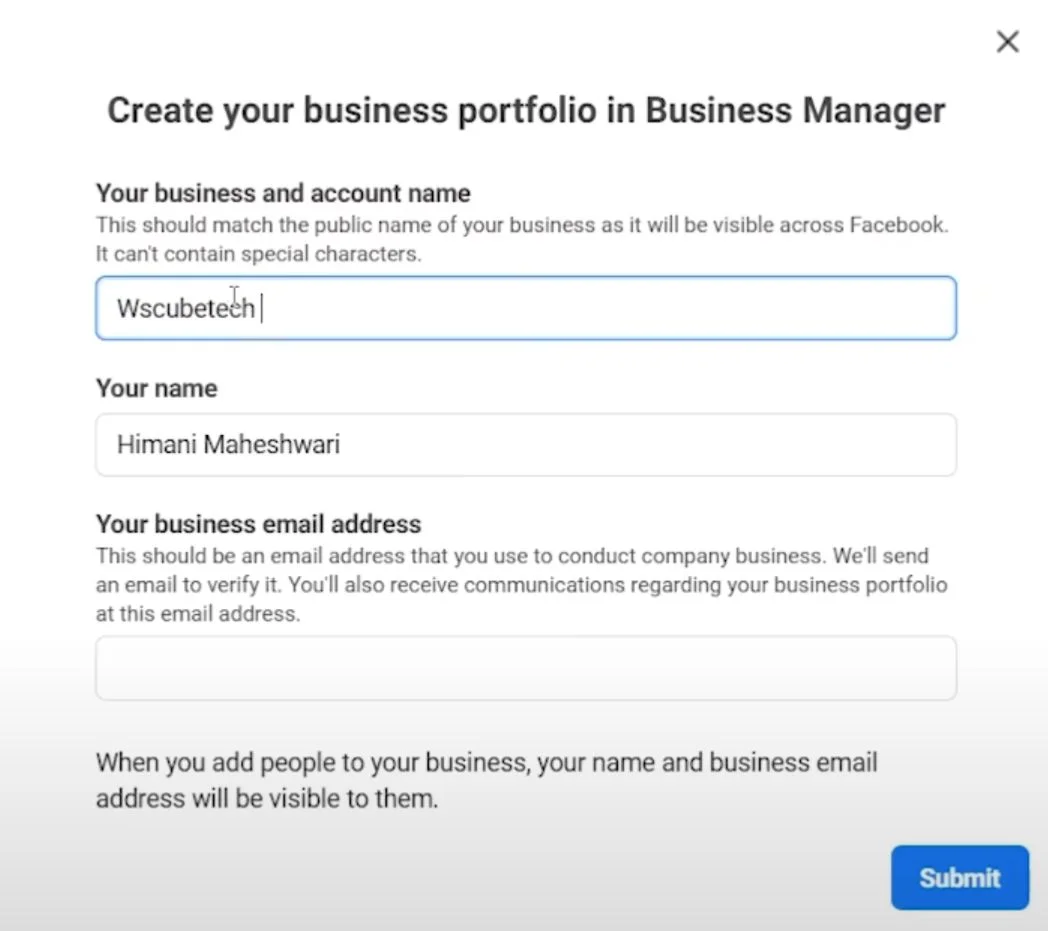Focus the business and account name field
Screen dimensions: 1048x931
coord(600,308)
